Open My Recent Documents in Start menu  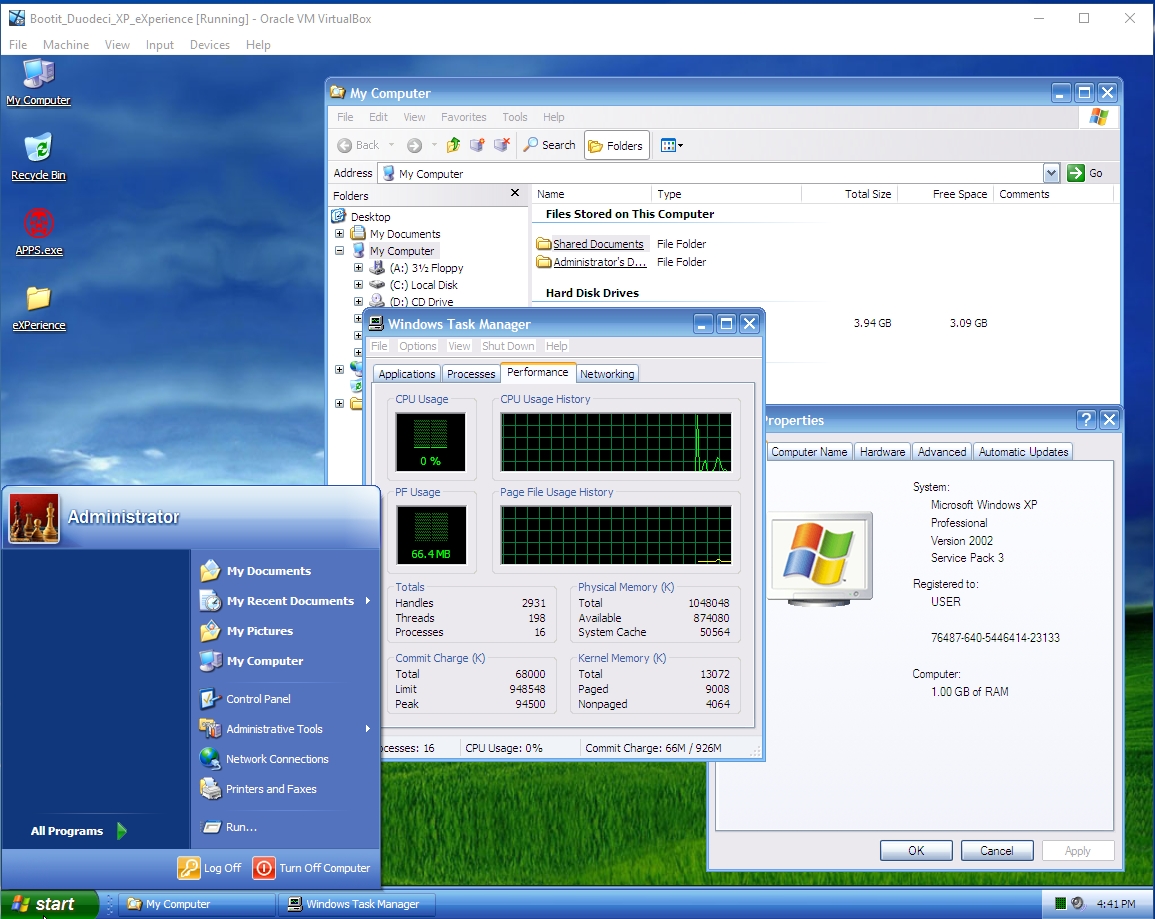[x=285, y=601]
